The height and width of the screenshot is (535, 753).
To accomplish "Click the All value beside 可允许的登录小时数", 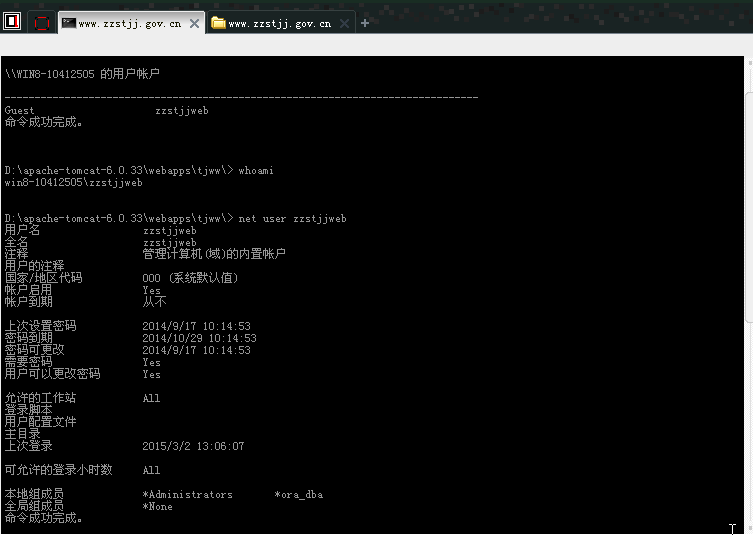I will click(x=151, y=470).
